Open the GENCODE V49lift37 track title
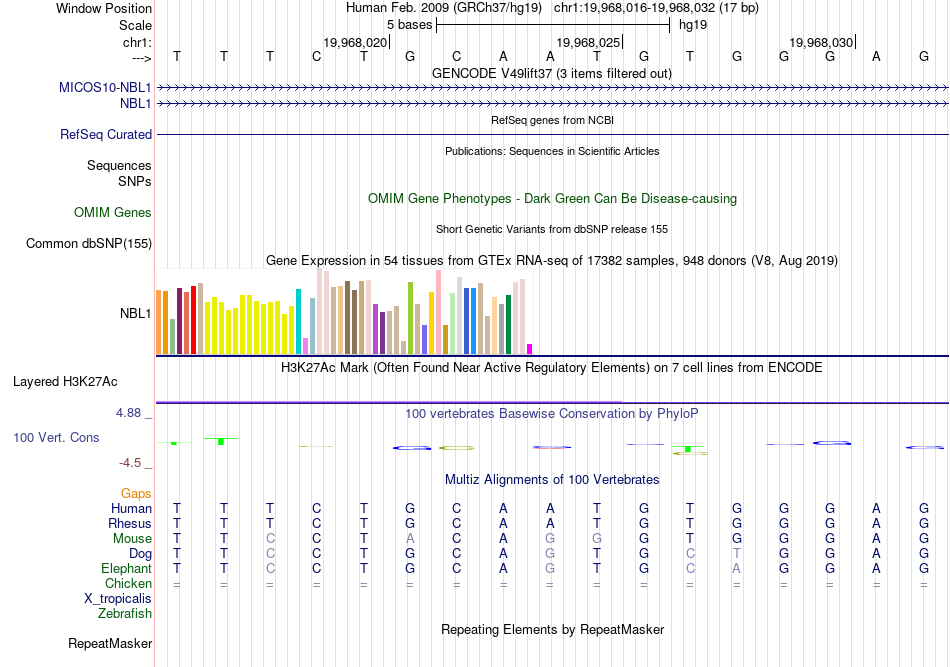The image size is (950, 667). tap(552, 73)
